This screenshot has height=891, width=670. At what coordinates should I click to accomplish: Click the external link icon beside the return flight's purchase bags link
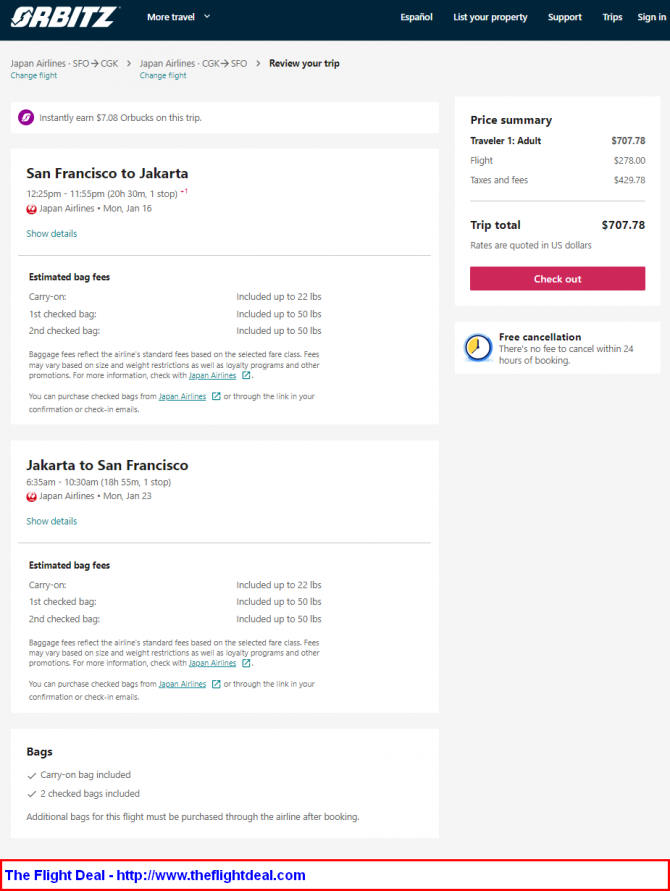pos(216,684)
